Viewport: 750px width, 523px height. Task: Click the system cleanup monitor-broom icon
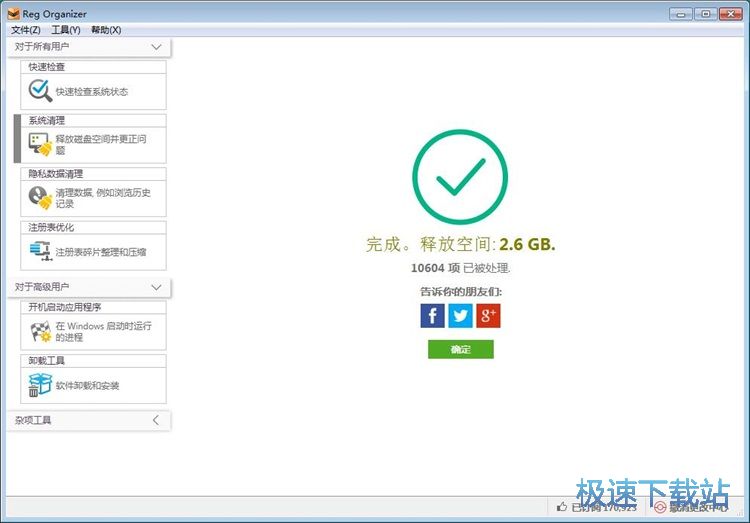coord(40,145)
